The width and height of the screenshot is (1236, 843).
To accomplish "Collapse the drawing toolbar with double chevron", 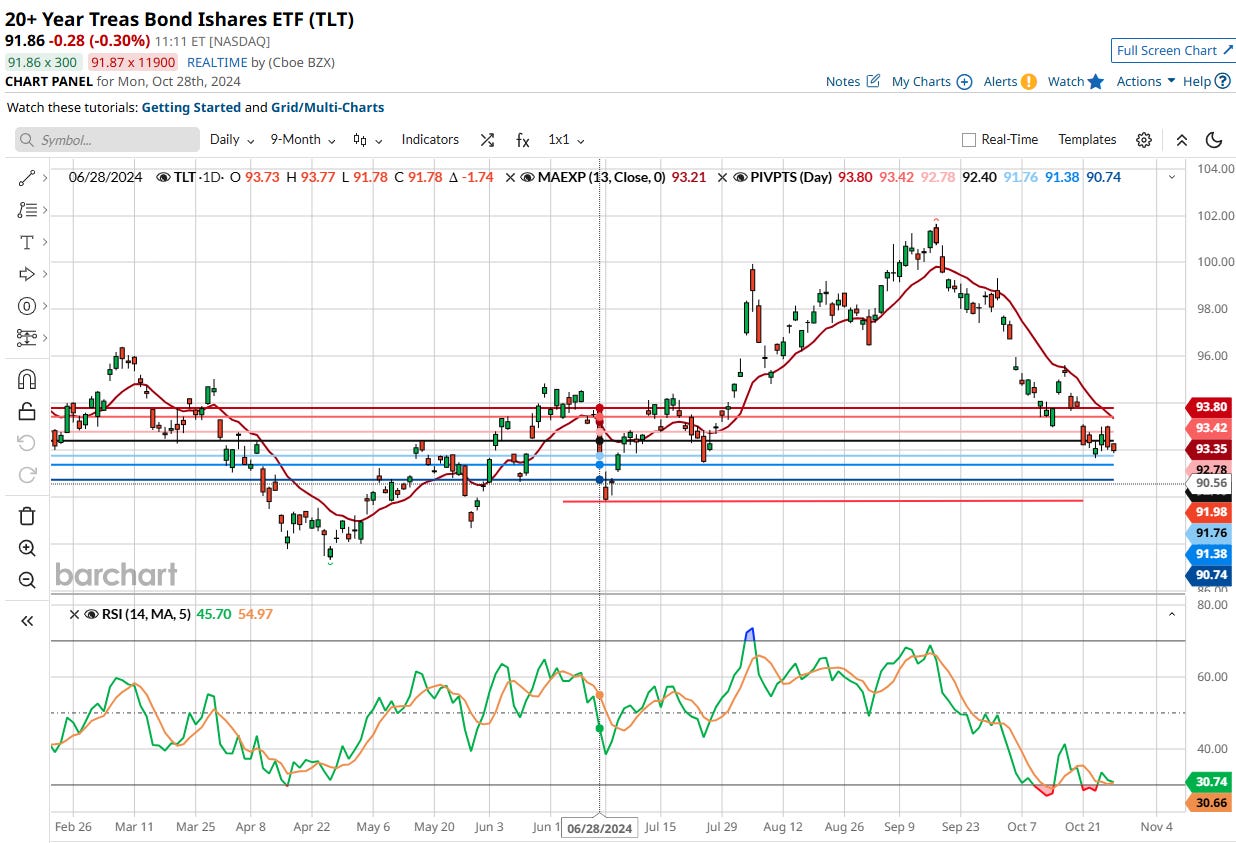I will (x=27, y=621).
